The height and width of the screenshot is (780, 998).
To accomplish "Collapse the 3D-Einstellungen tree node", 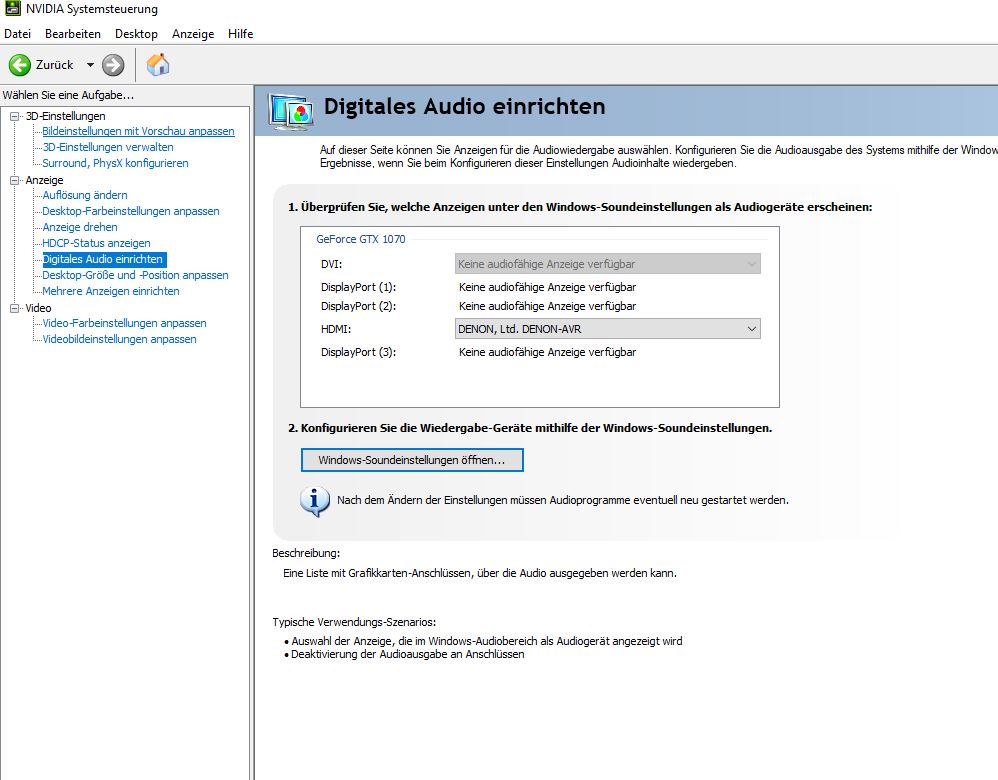I will pyautogui.click(x=14, y=117).
